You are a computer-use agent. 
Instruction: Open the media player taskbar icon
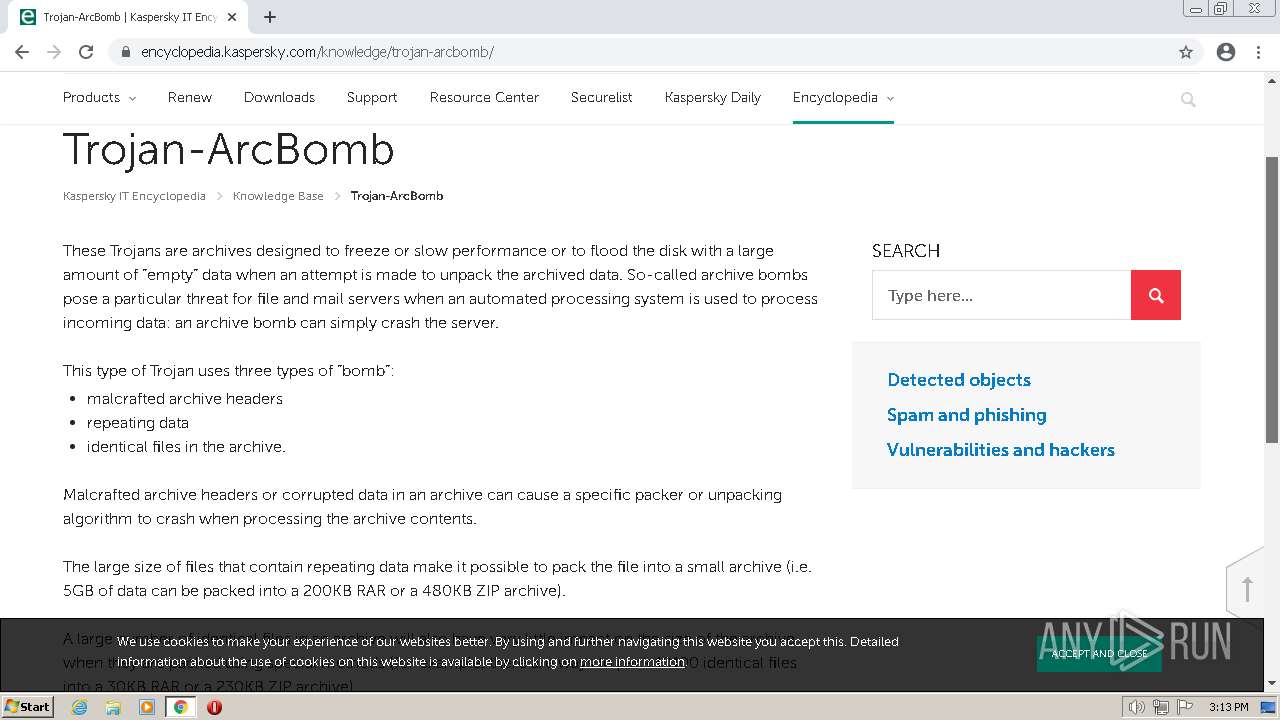click(147, 707)
